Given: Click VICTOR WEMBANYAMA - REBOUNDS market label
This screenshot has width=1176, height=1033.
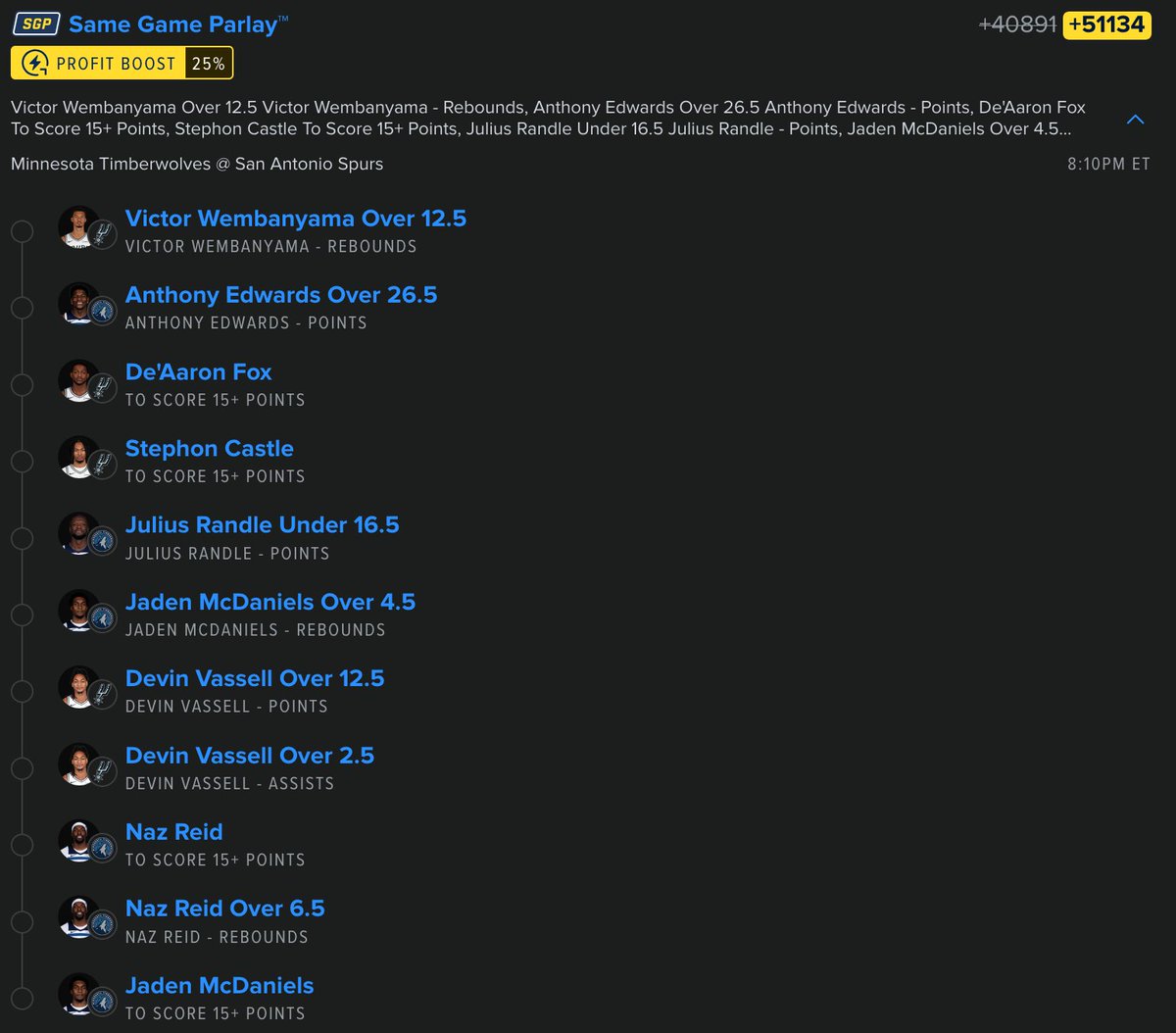Looking at the screenshot, I should pos(271,247).
